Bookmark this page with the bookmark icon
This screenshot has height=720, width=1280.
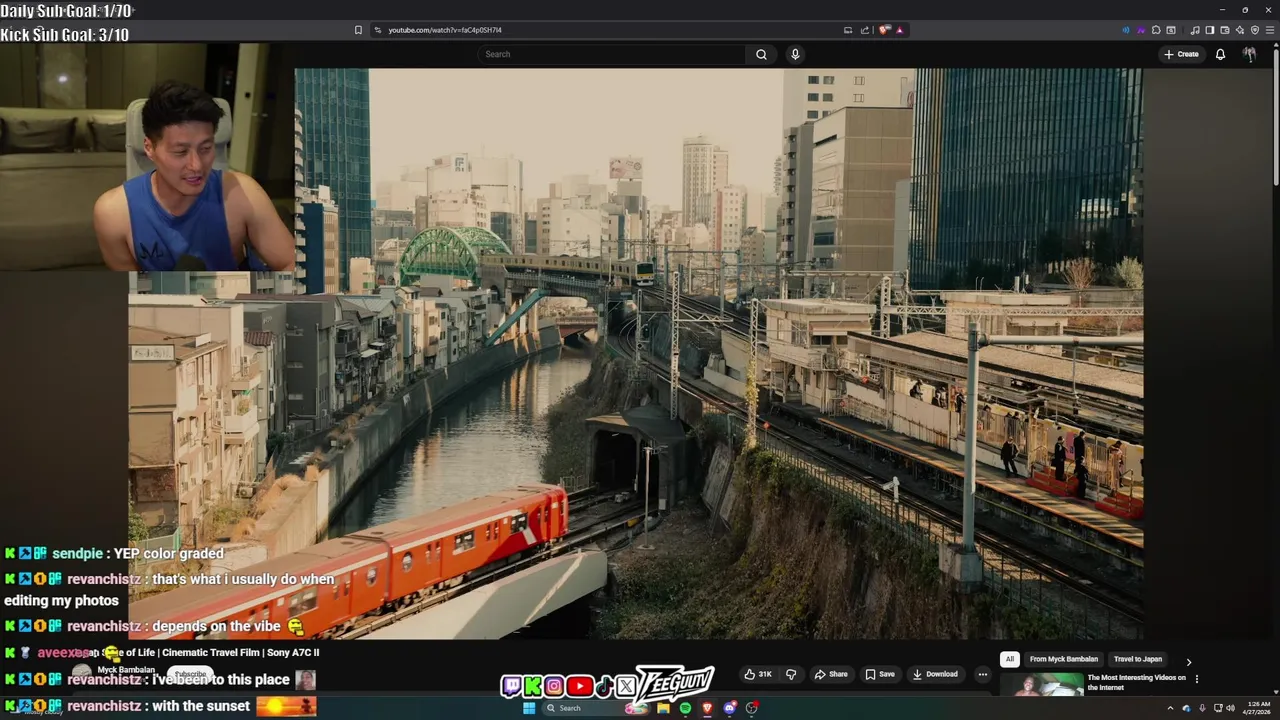tap(358, 30)
